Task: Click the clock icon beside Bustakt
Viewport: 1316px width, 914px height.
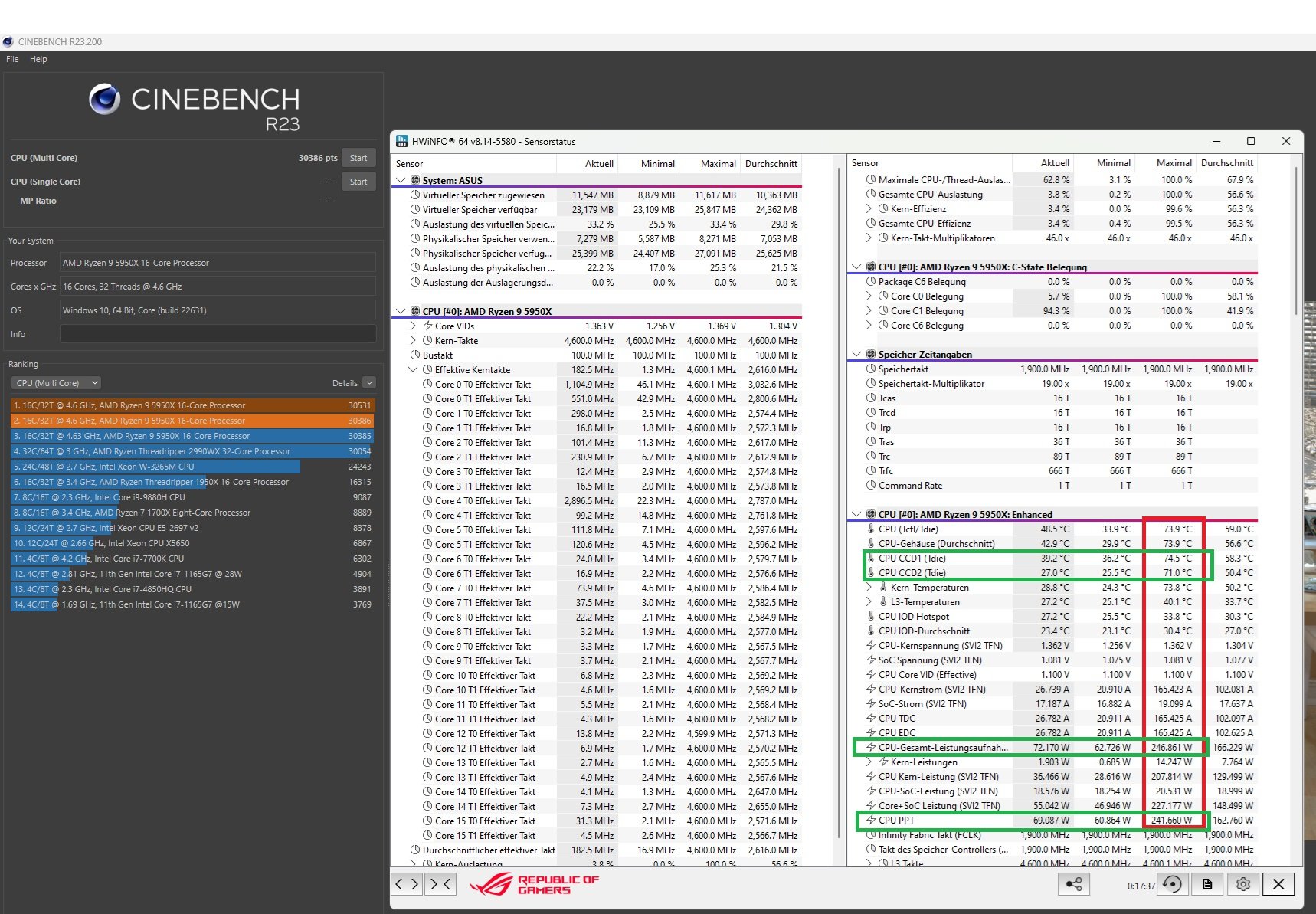Action: point(415,355)
